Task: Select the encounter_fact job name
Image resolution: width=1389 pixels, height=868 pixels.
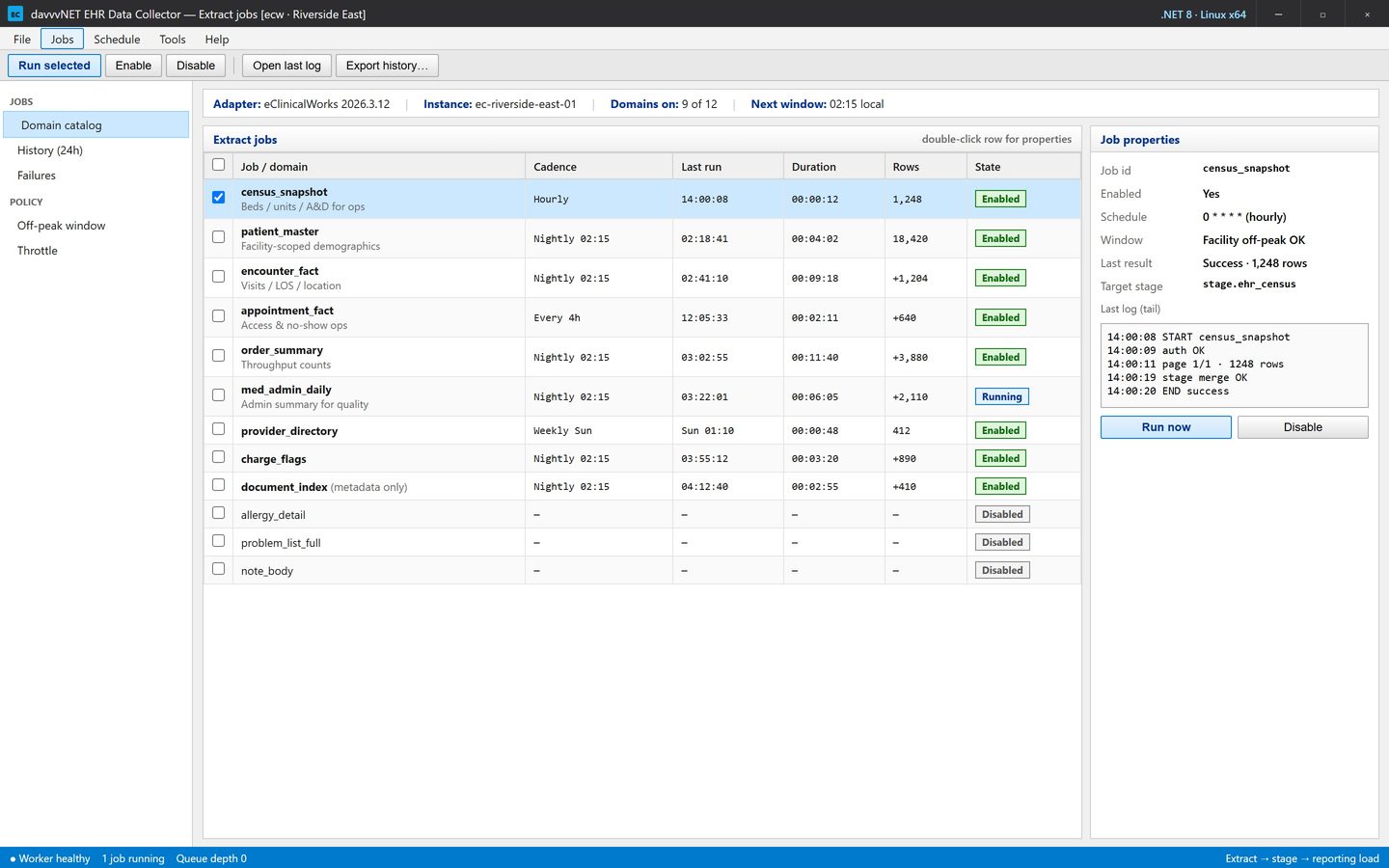Action: (x=280, y=271)
